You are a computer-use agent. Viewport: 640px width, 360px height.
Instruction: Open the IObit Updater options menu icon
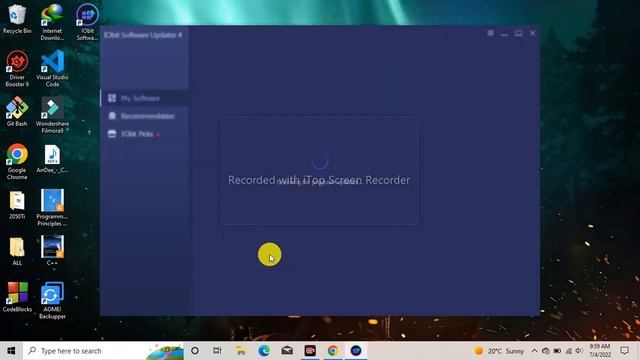click(490, 33)
